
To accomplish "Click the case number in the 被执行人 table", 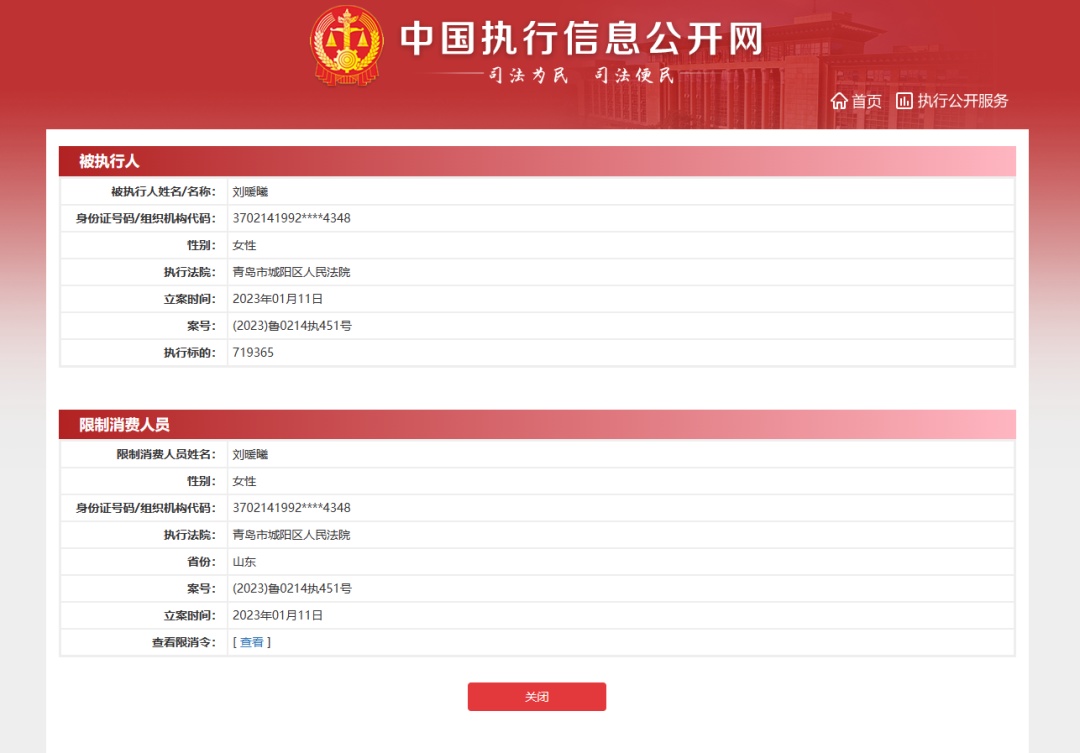I will tap(292, 326).
